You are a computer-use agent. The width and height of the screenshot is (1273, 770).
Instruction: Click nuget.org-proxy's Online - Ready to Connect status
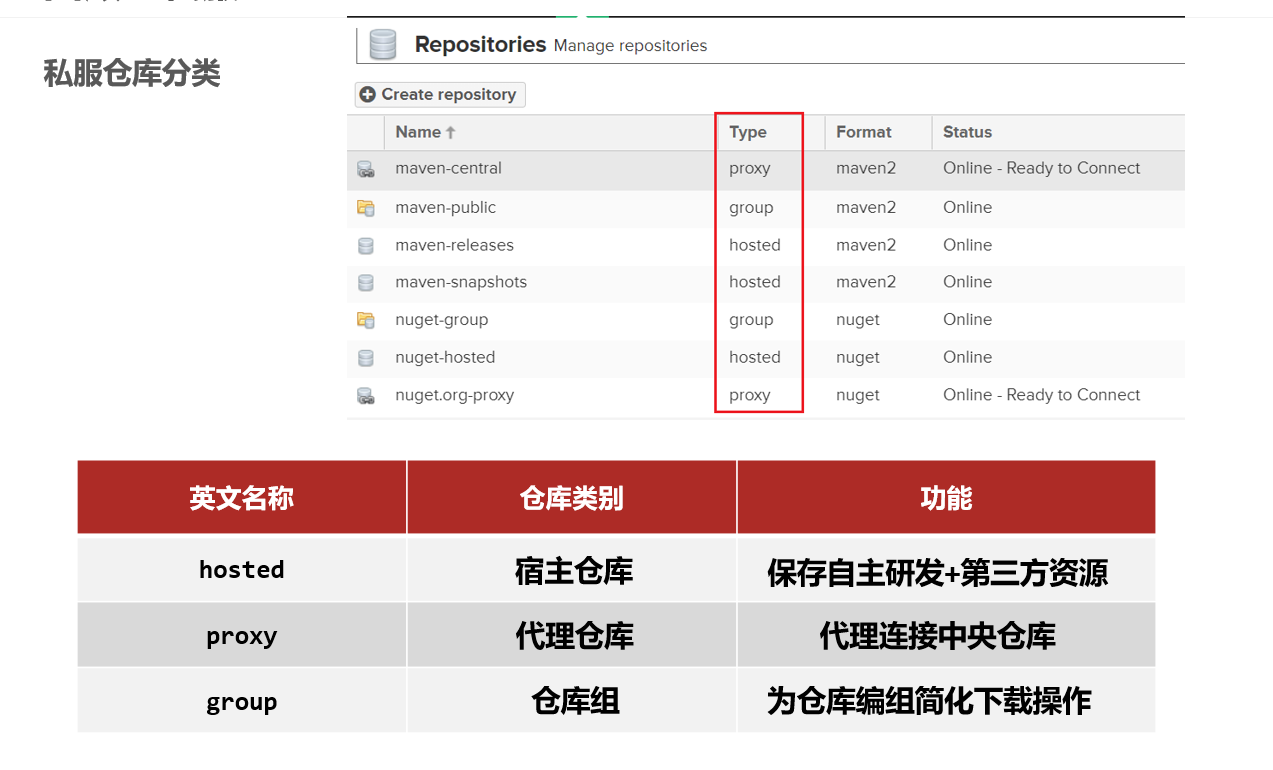[1041, 395]
